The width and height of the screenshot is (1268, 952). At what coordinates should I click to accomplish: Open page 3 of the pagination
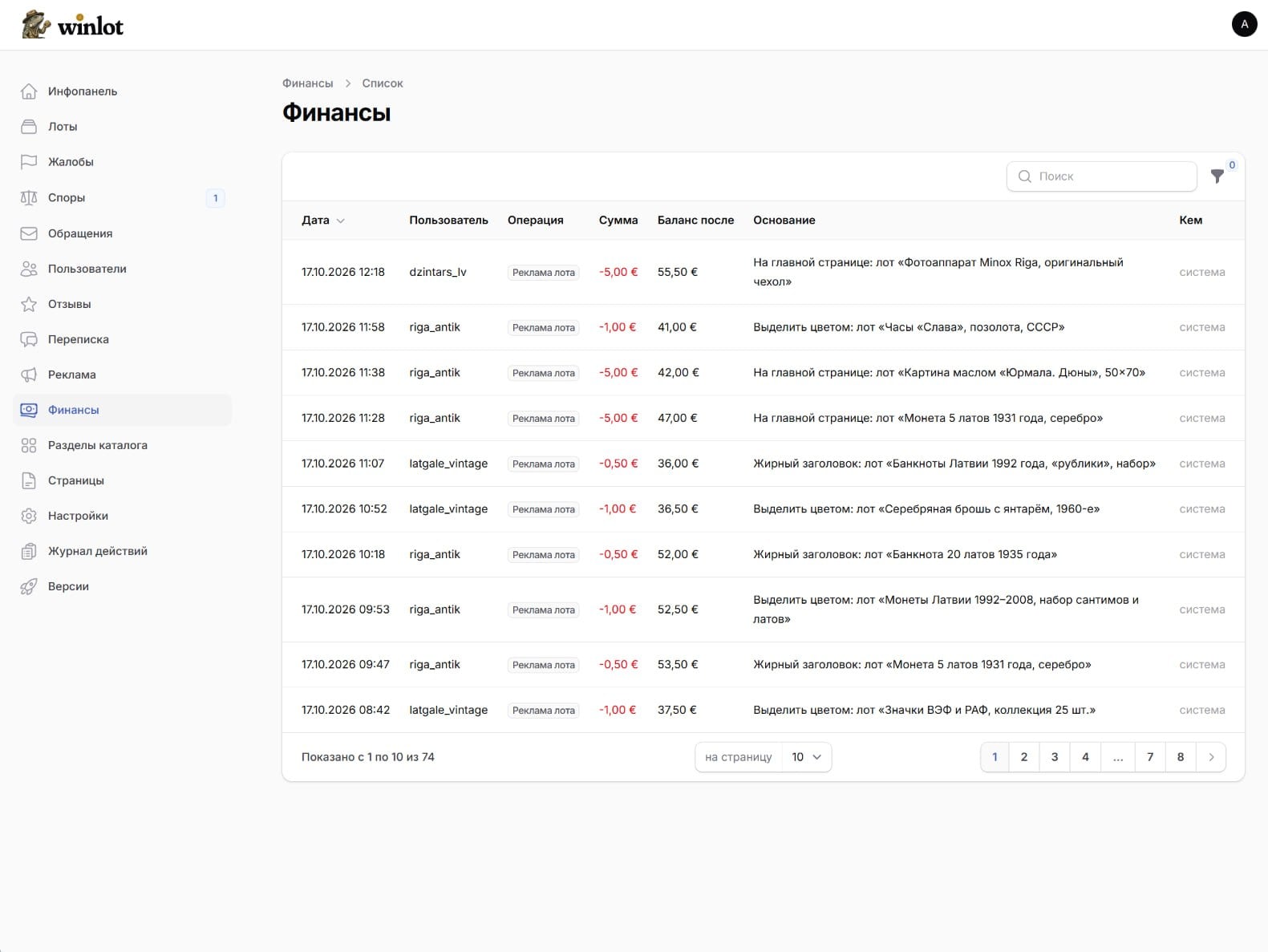coord(1055,757)
